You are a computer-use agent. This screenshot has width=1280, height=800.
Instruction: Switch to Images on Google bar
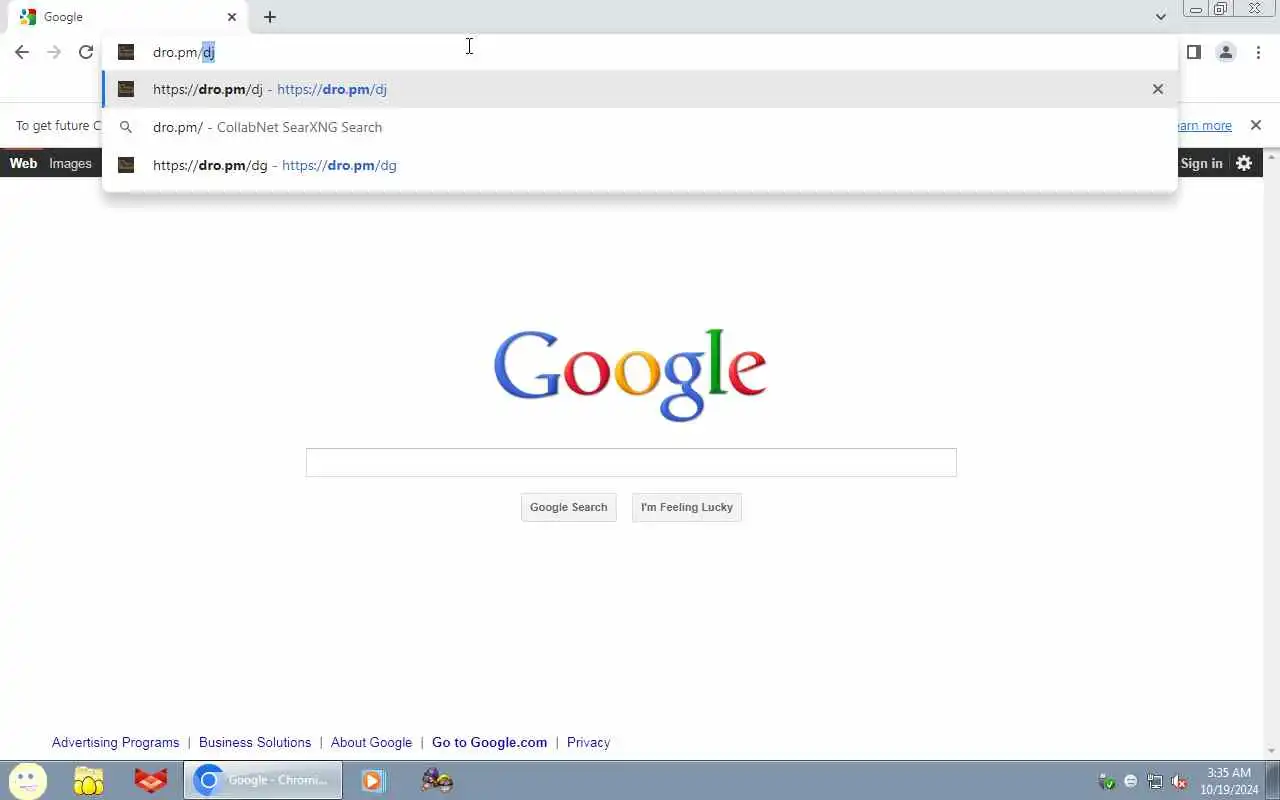tap(70, 163)
